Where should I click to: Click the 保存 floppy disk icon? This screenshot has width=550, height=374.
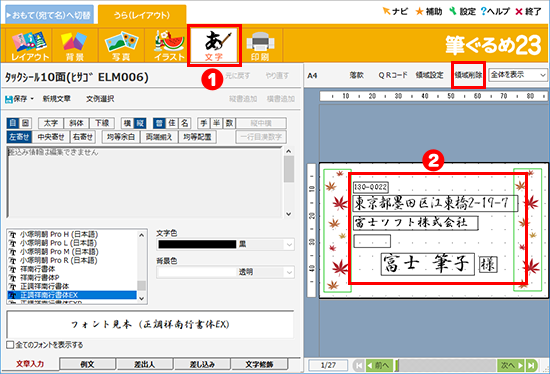click(9, 99)
